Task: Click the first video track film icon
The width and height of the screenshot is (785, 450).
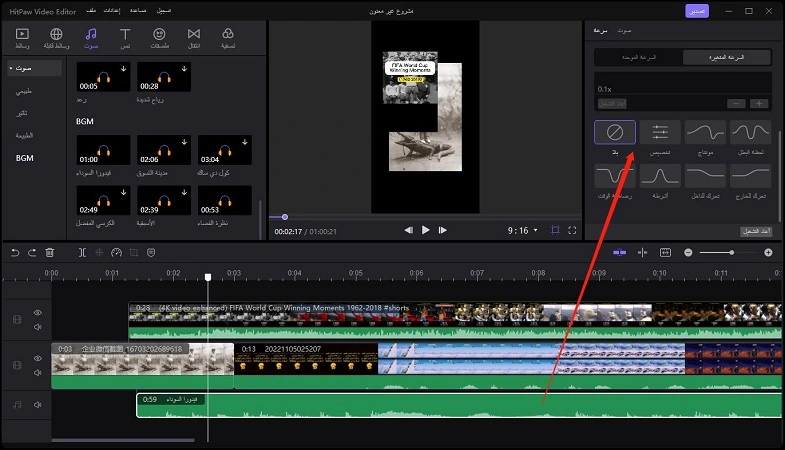Action: pos(17,319)
